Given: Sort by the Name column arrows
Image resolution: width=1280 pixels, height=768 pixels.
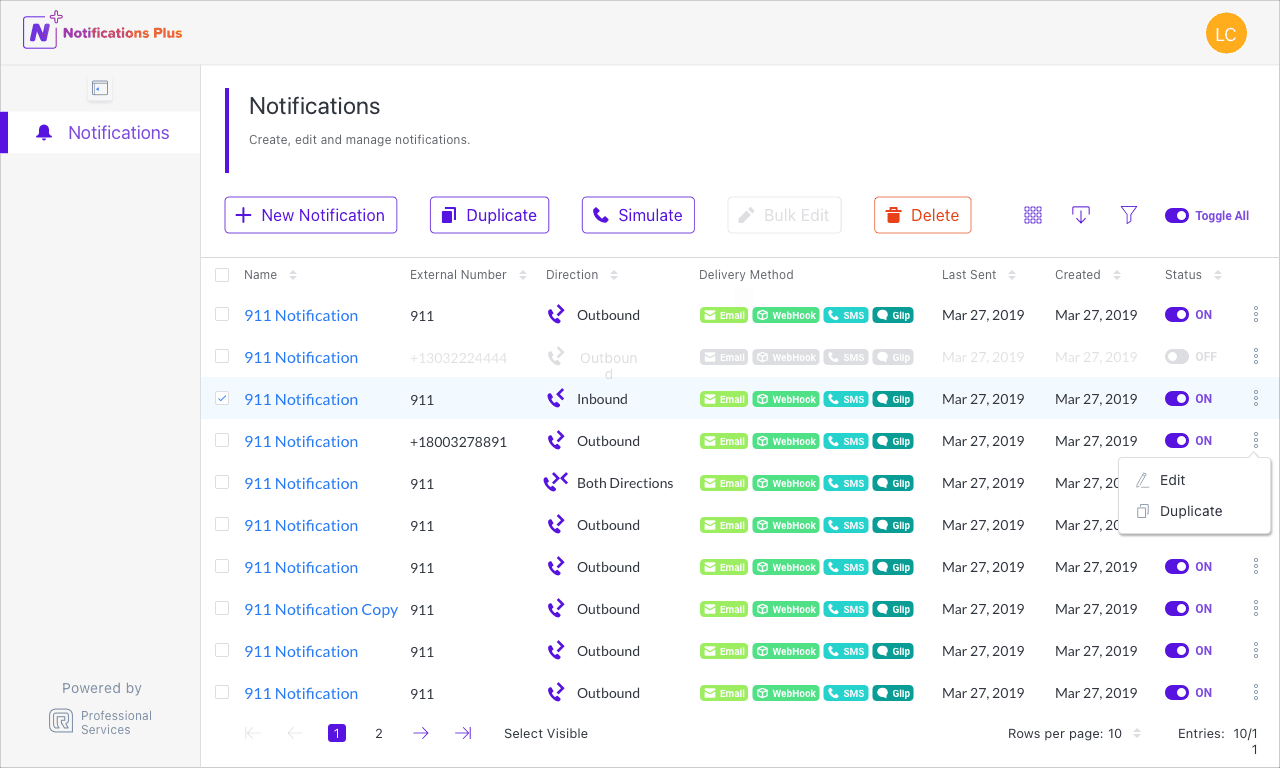Looking at the screenshot, I should (293, 275).
